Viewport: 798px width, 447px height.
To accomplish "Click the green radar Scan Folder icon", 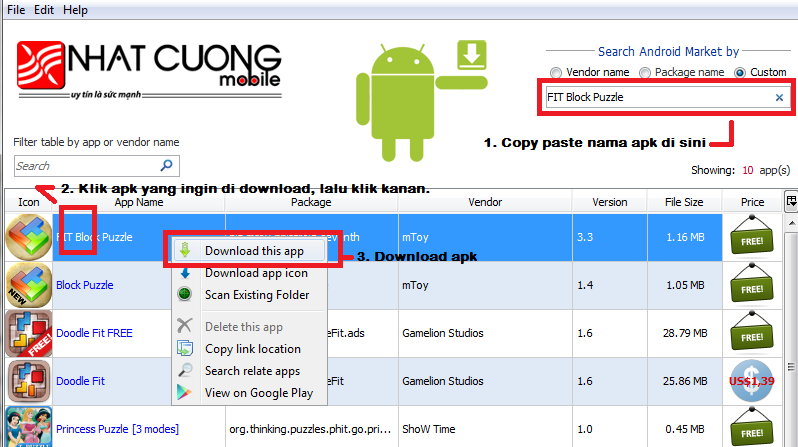I will (184, 294).
